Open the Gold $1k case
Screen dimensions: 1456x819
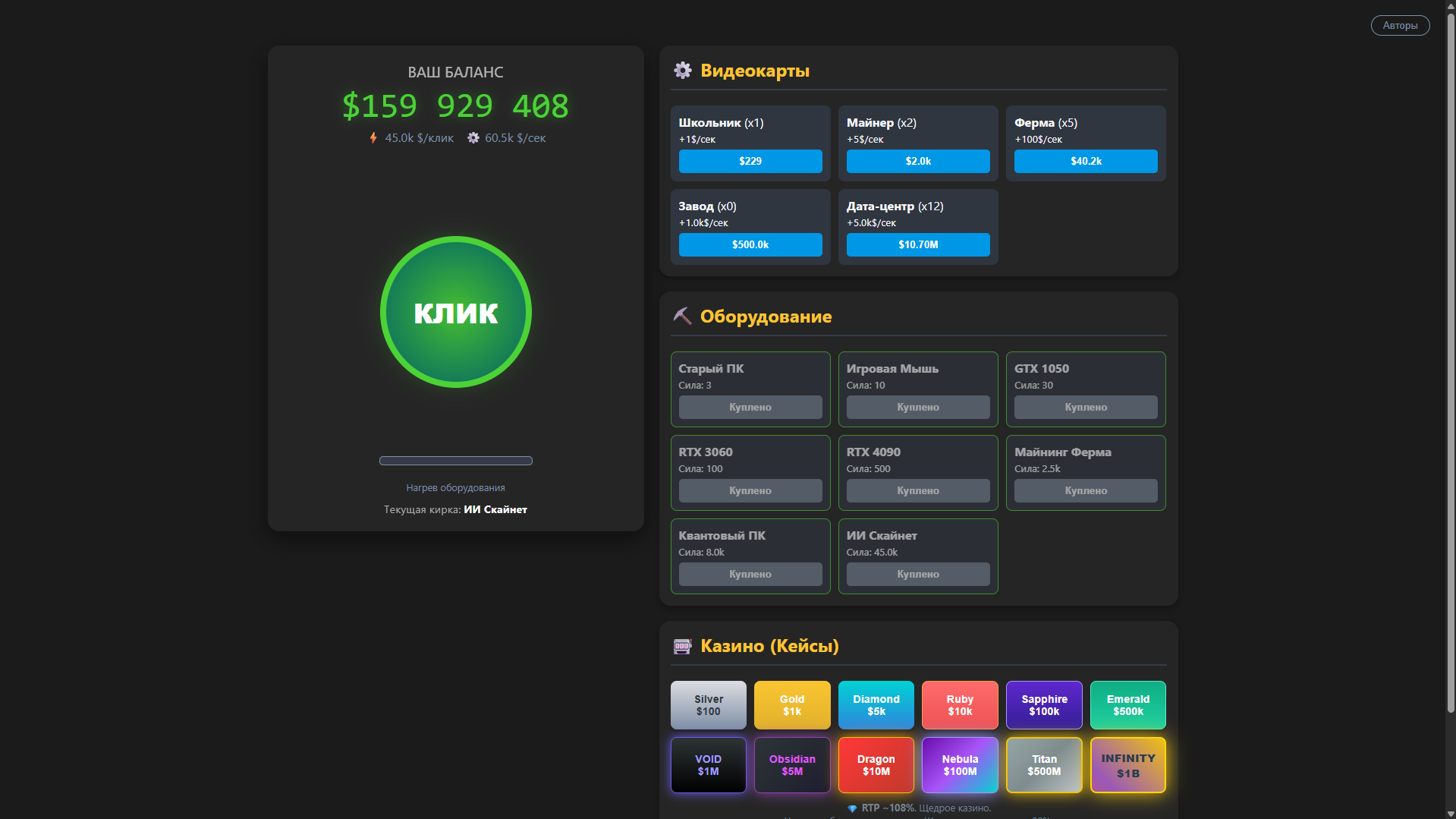pyautogui.click(x=792, y=705)
